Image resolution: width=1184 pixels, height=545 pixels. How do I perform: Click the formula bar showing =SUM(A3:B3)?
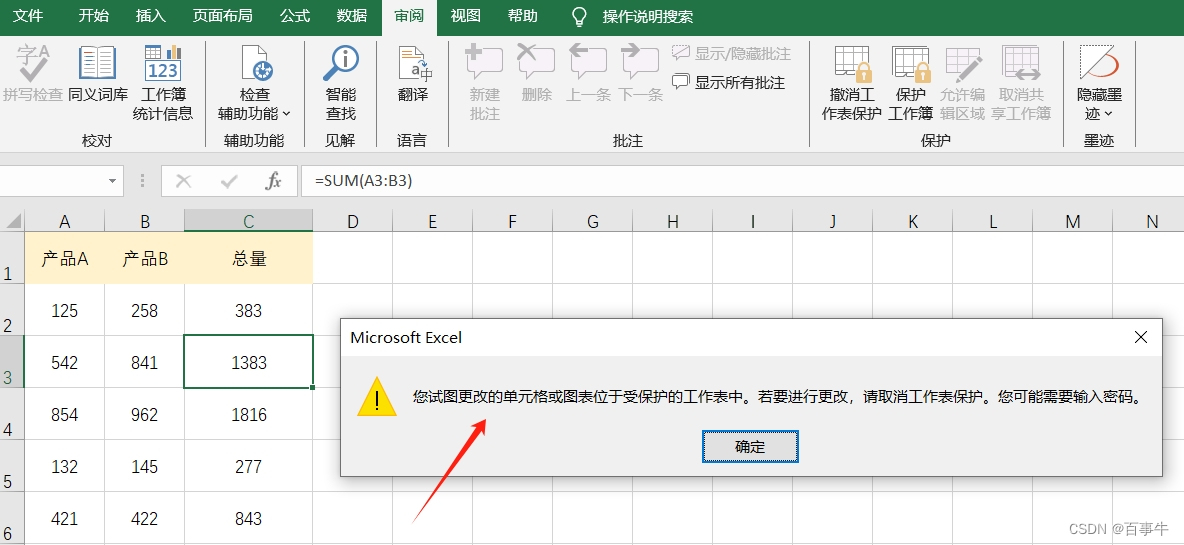point(742,181)
